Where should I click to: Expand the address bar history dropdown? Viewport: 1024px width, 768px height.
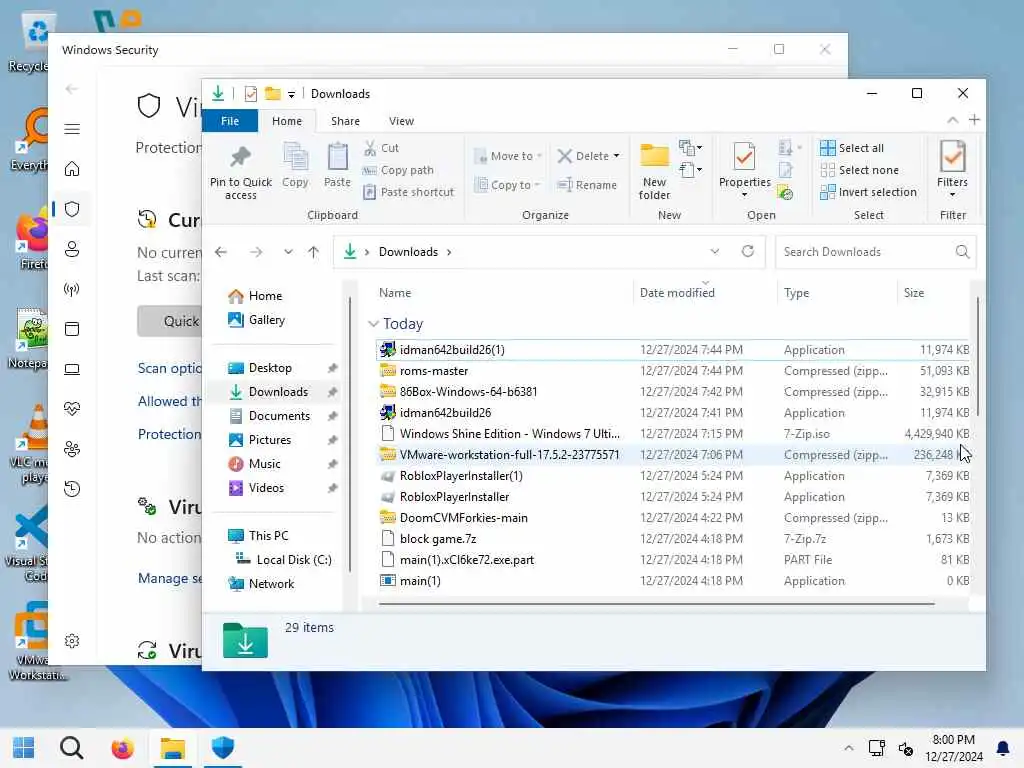tap(714, 252)
